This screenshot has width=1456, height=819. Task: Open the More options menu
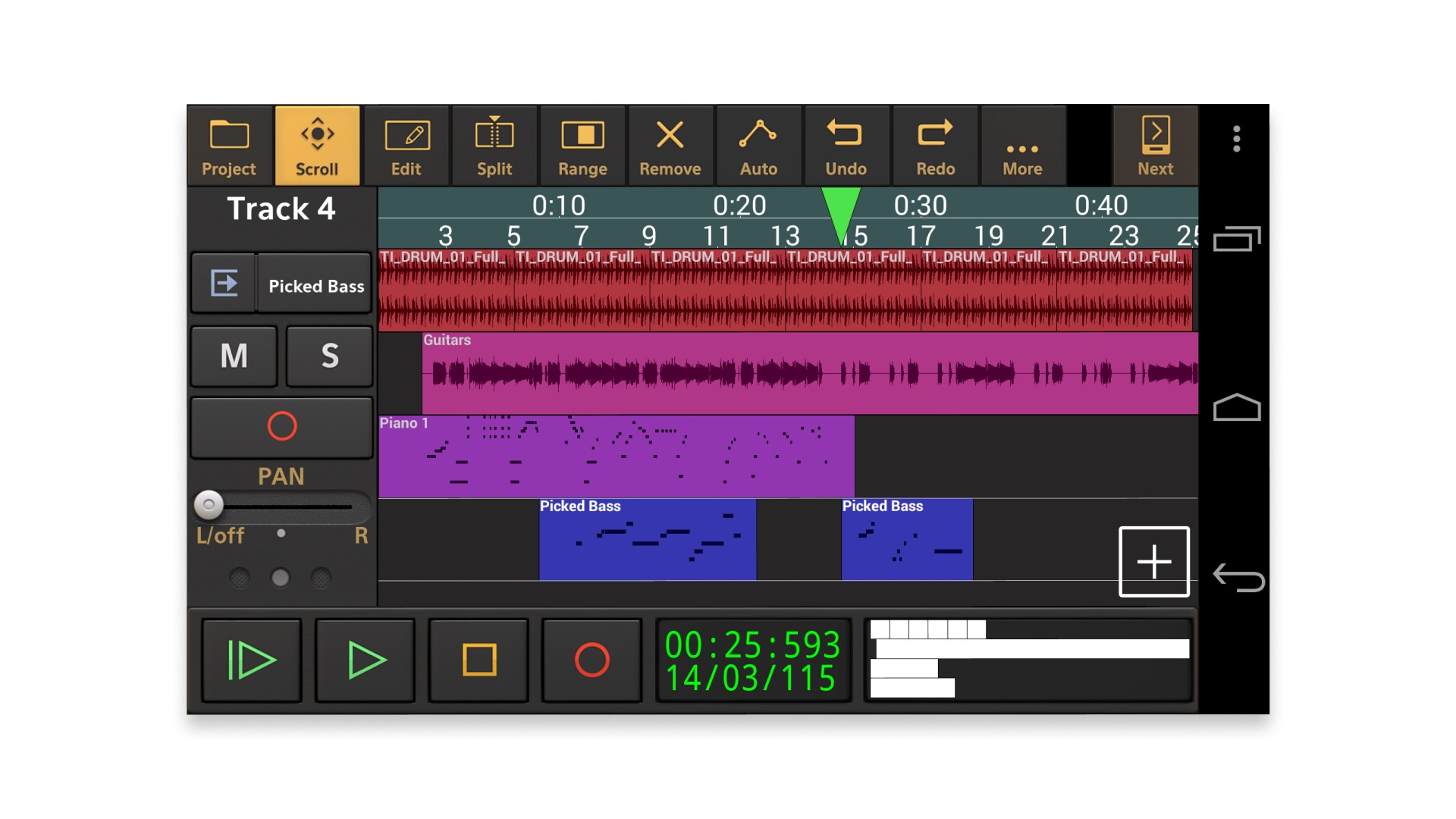pyautogui.click(x=1022, y=146)
